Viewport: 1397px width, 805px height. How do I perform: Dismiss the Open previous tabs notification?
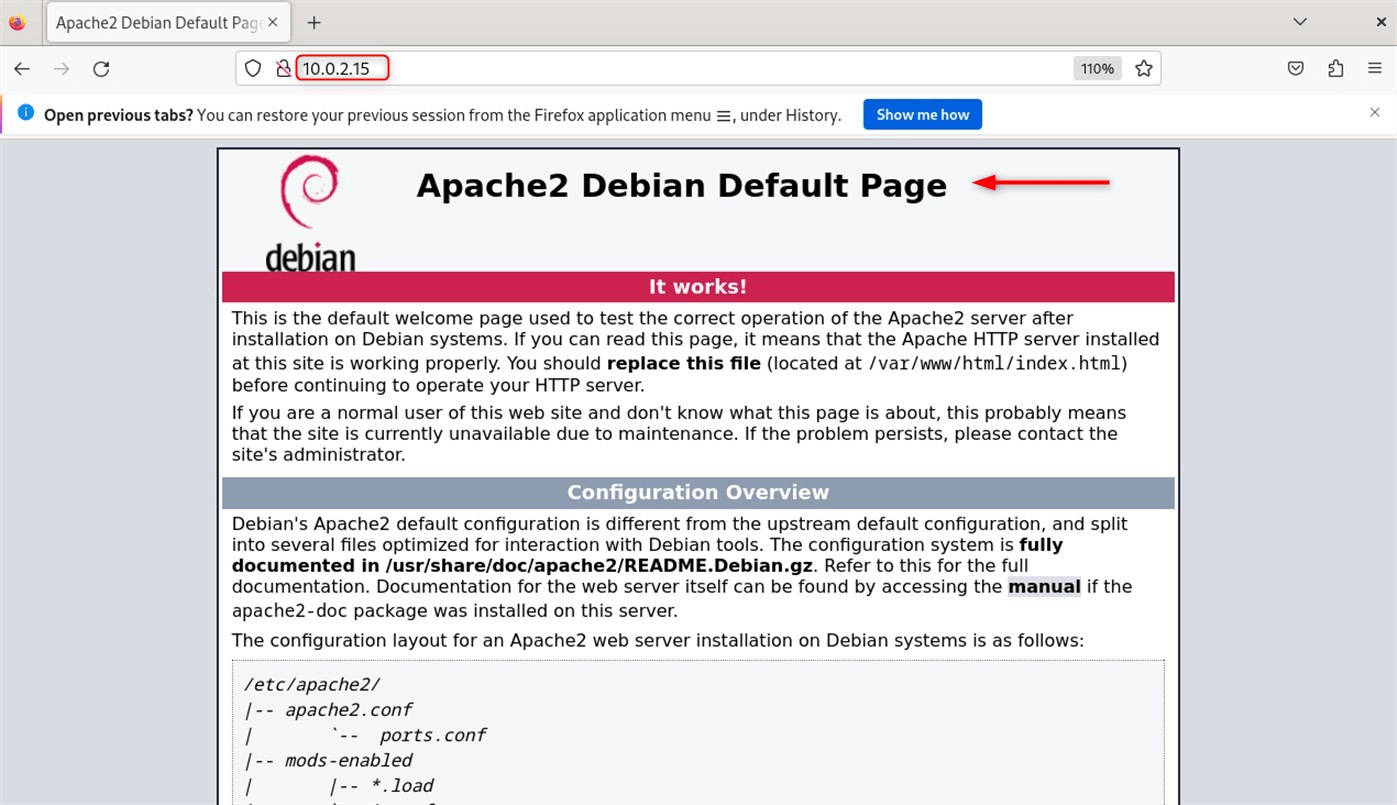click(x=1375, y=113)
